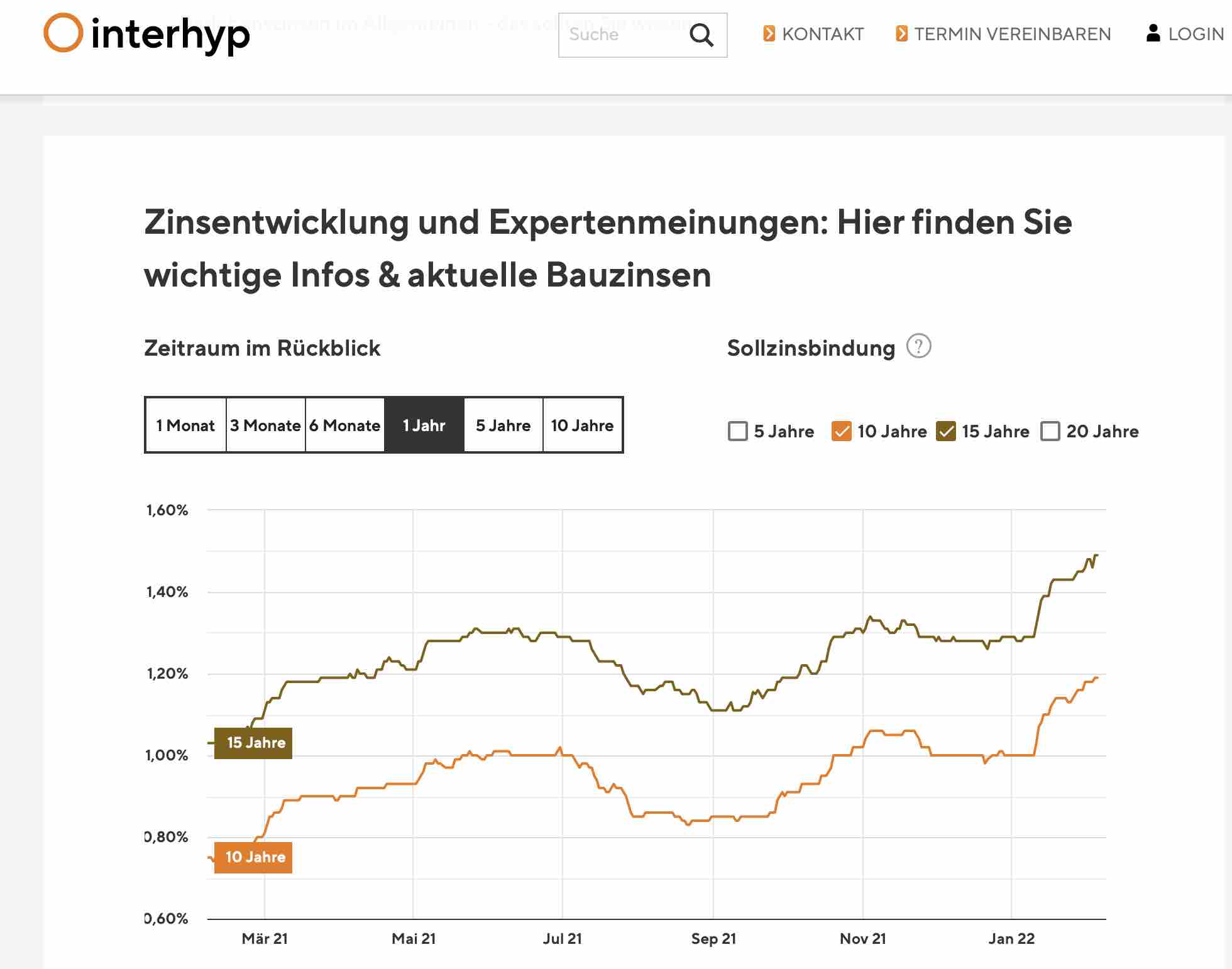Image resolution: width=1232 pixels, height=969 pixels.
Task: Click the orange arrow icon beside KONTAKT
Action: 769,33
